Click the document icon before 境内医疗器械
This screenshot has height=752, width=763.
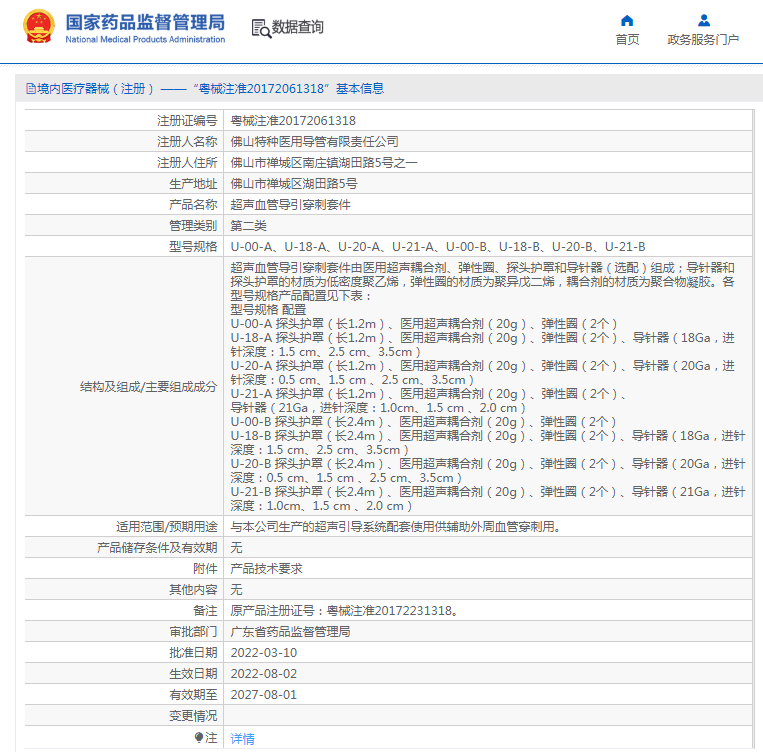click(x=31, y=89)
